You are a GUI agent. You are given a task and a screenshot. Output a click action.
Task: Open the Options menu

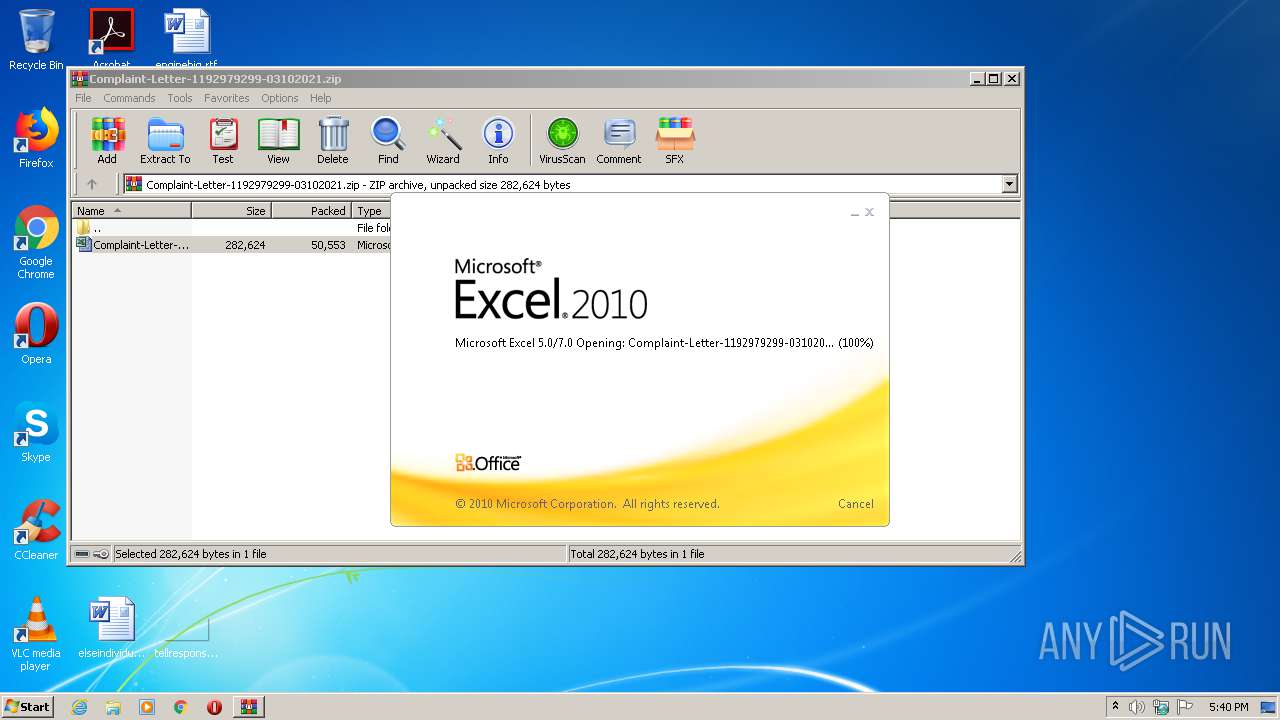(x=280, y=98)
